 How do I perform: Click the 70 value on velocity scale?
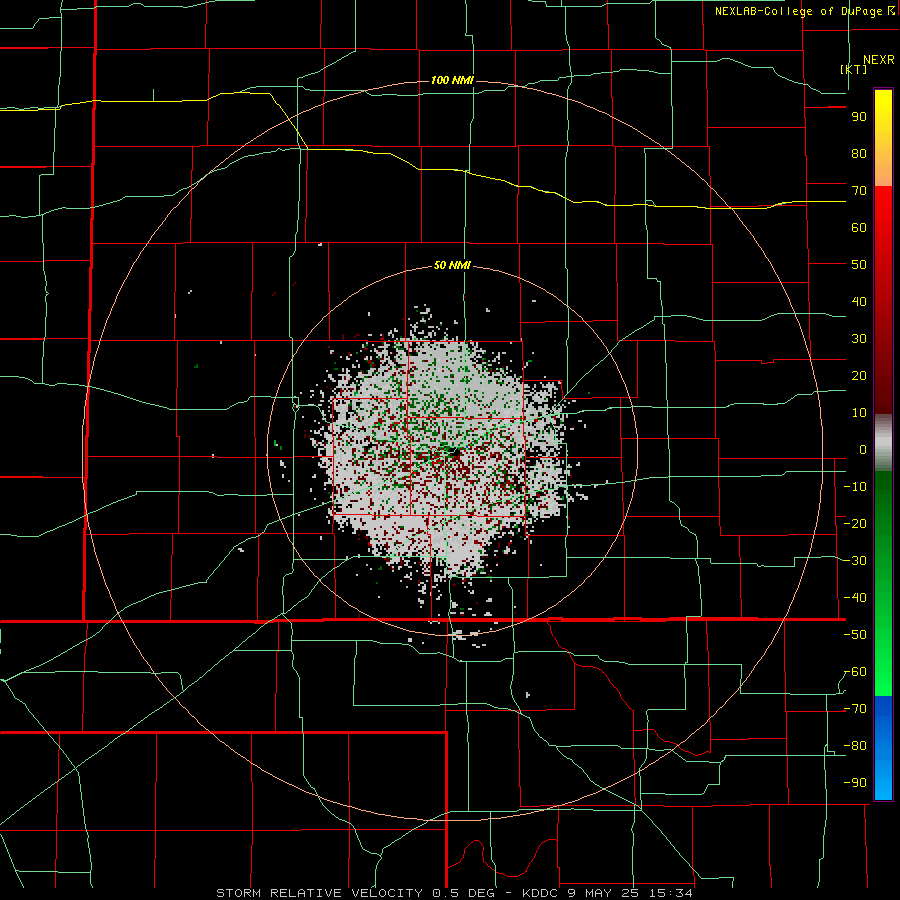pyautogui.click(x=859, y=191)
